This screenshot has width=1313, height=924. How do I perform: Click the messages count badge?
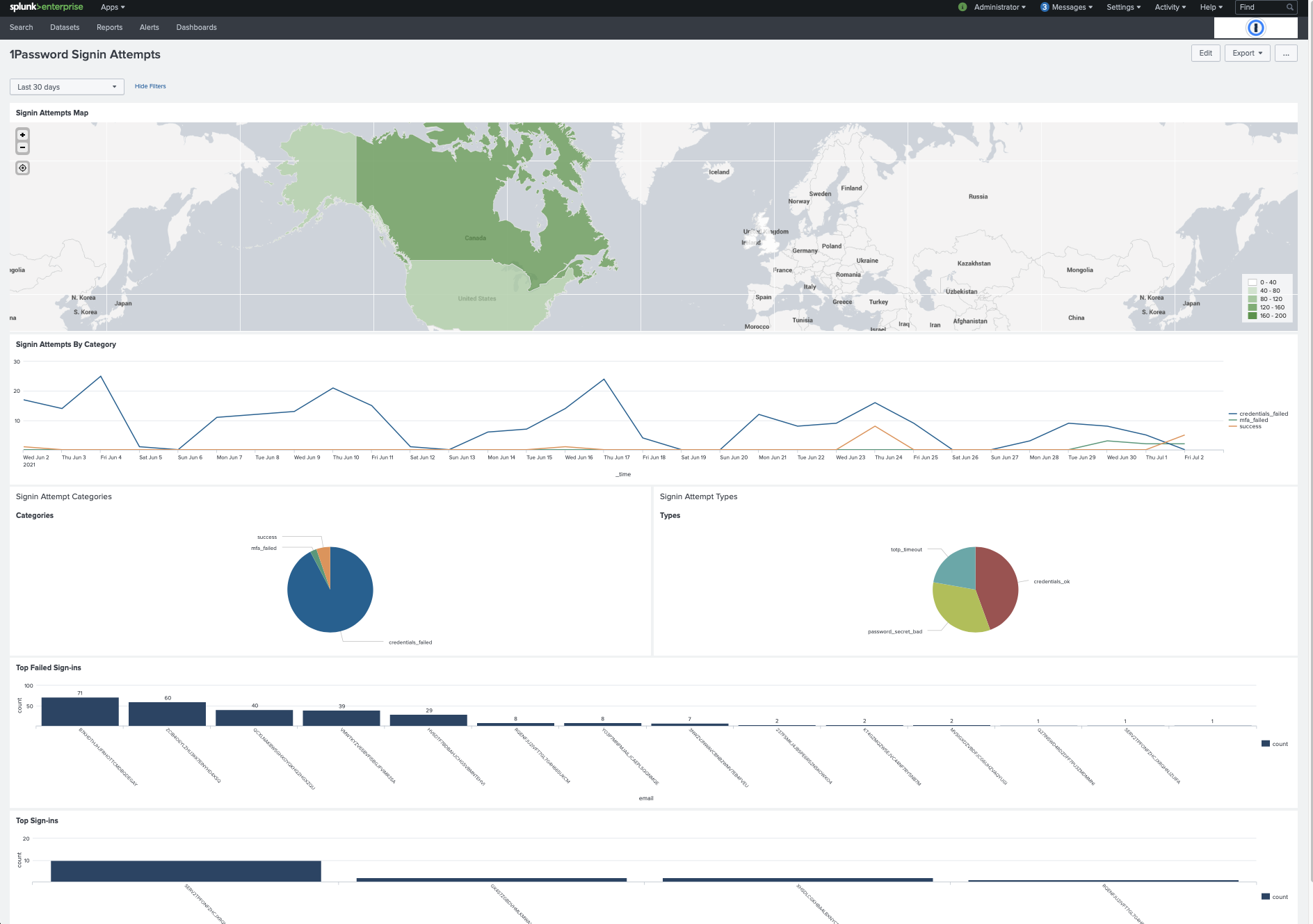tap(1045, 7)
